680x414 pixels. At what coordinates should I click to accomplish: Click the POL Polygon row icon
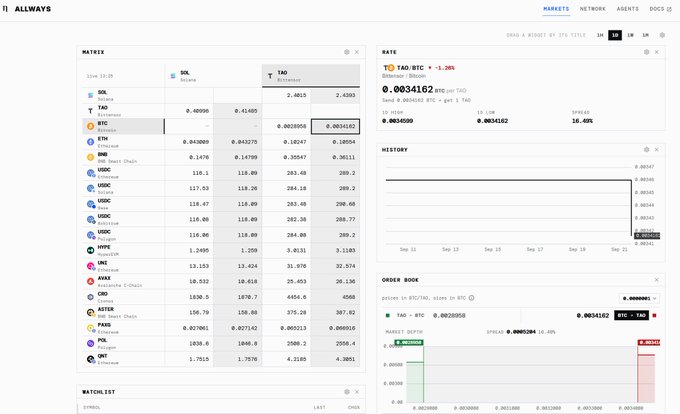coord(91,343)
